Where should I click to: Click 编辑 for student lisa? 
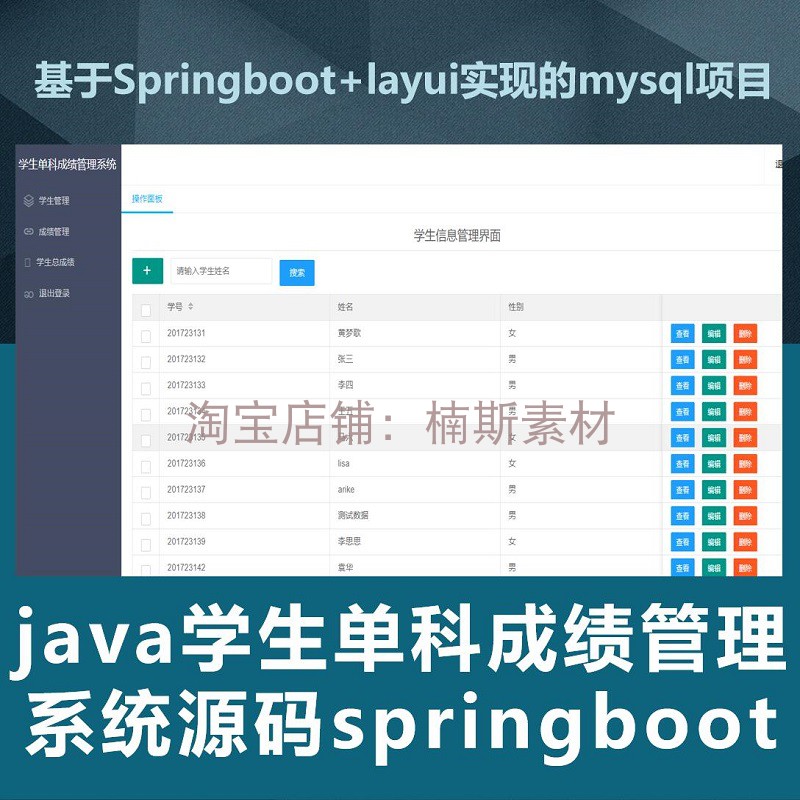pos(714,464)
